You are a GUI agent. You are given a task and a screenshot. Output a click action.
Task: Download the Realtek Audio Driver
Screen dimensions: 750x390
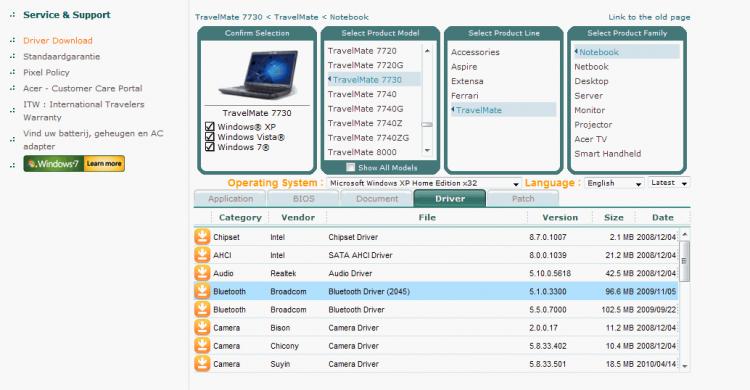(x=202, y=273)
